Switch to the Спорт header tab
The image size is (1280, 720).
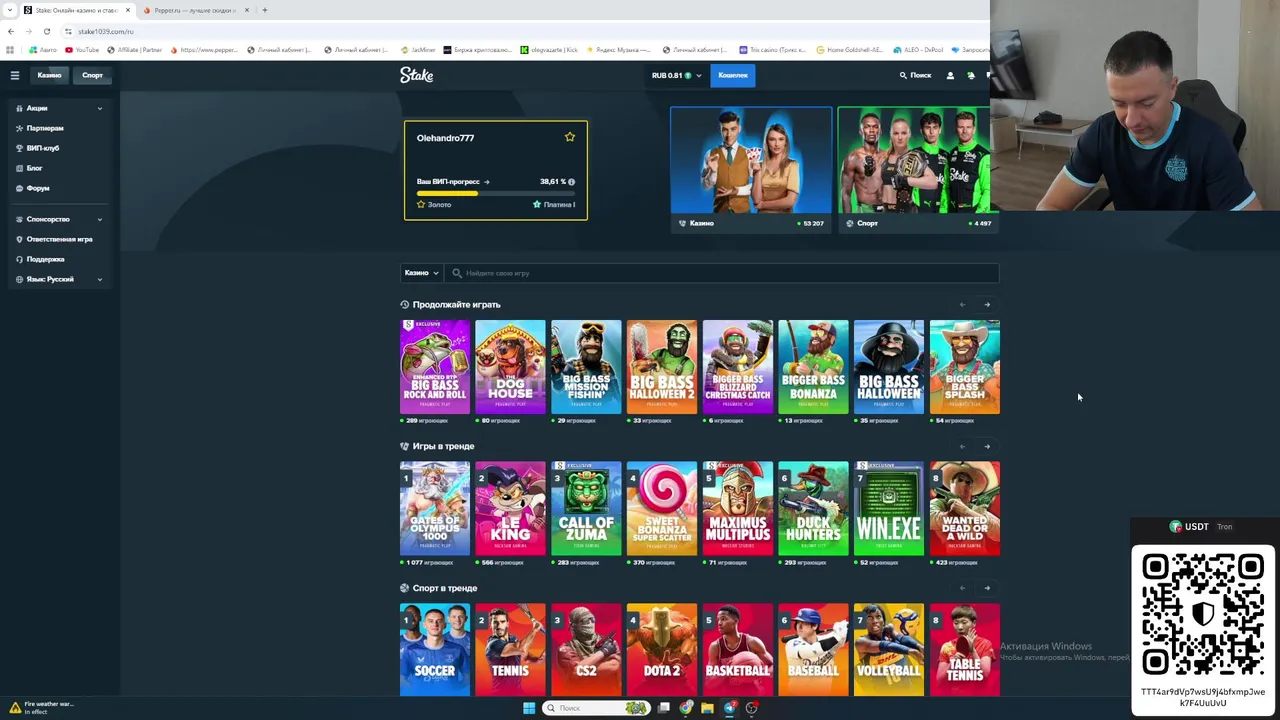click(x=92, y=75)
